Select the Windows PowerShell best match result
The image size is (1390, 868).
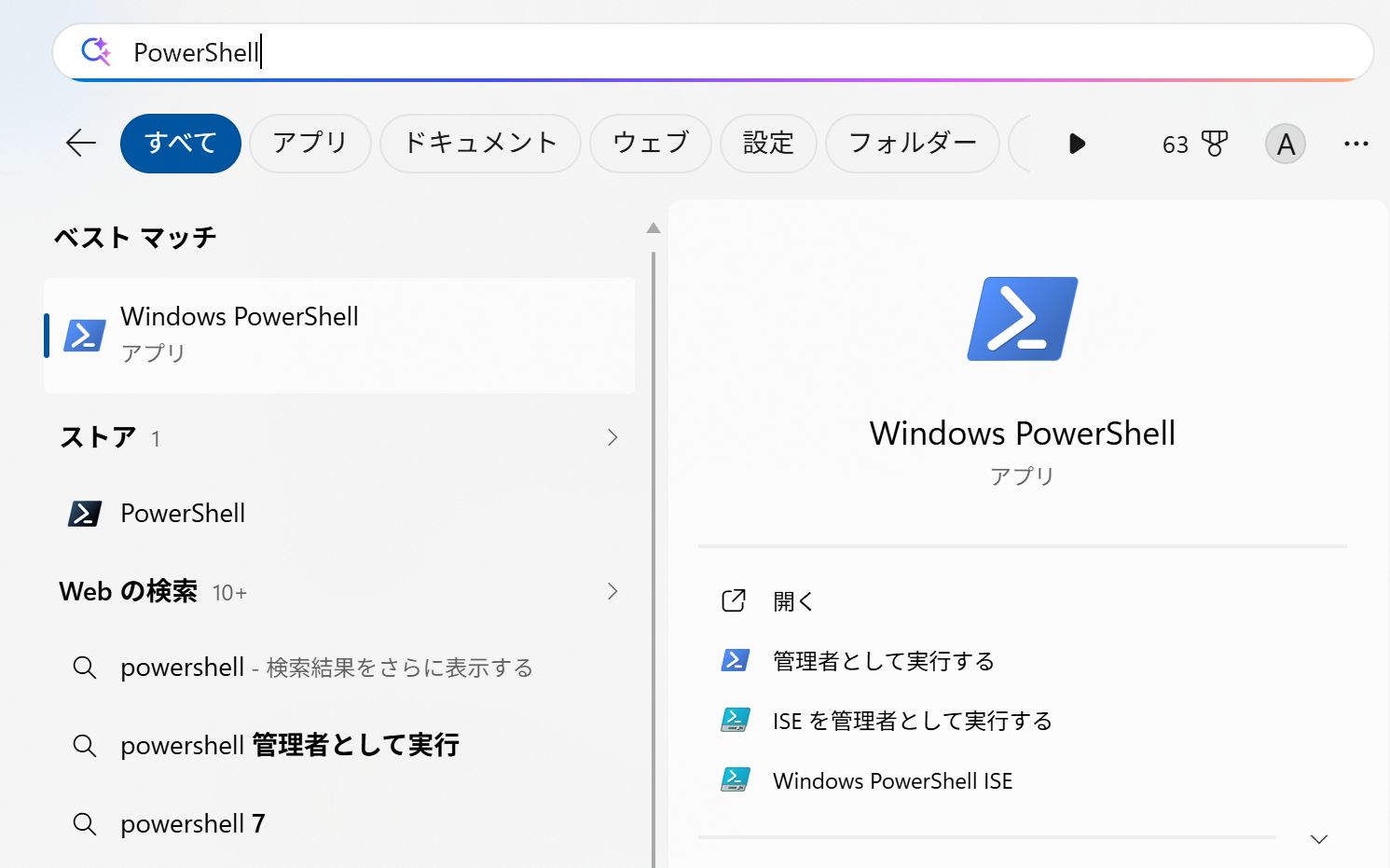click(x=339, y=336)
